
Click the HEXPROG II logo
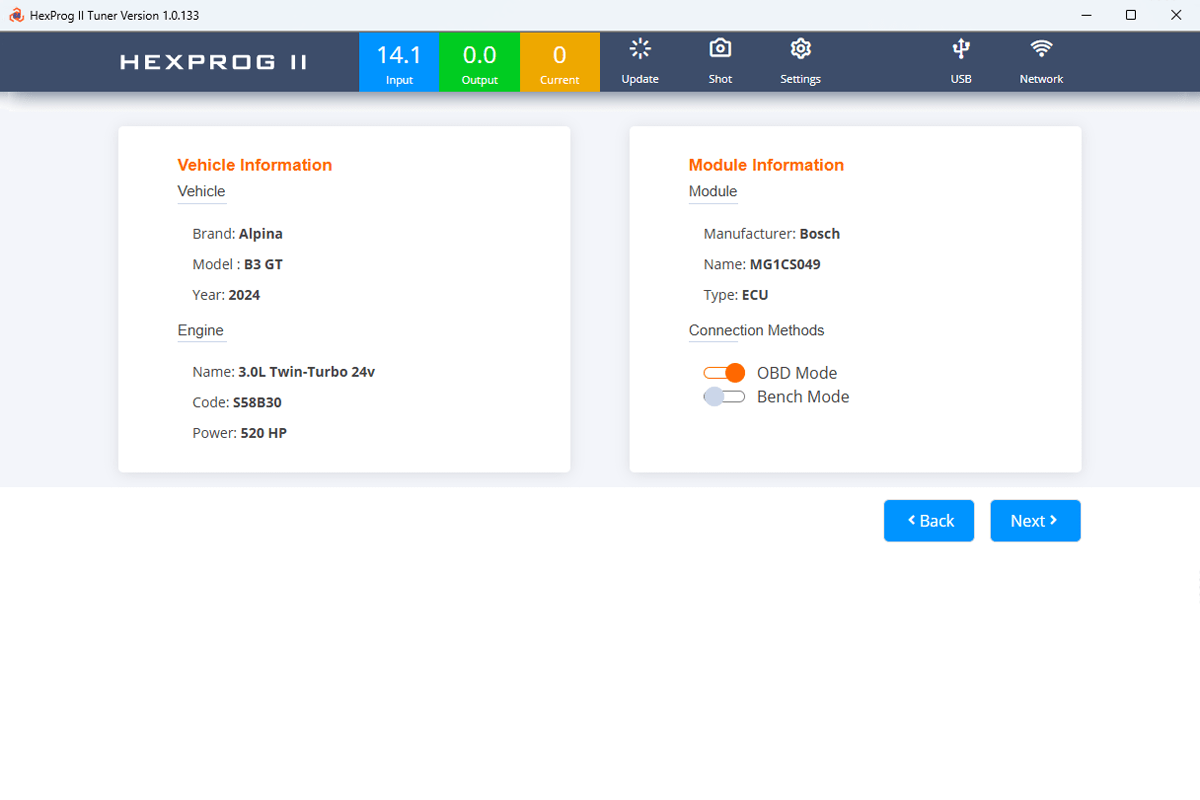tap(214, 62)
